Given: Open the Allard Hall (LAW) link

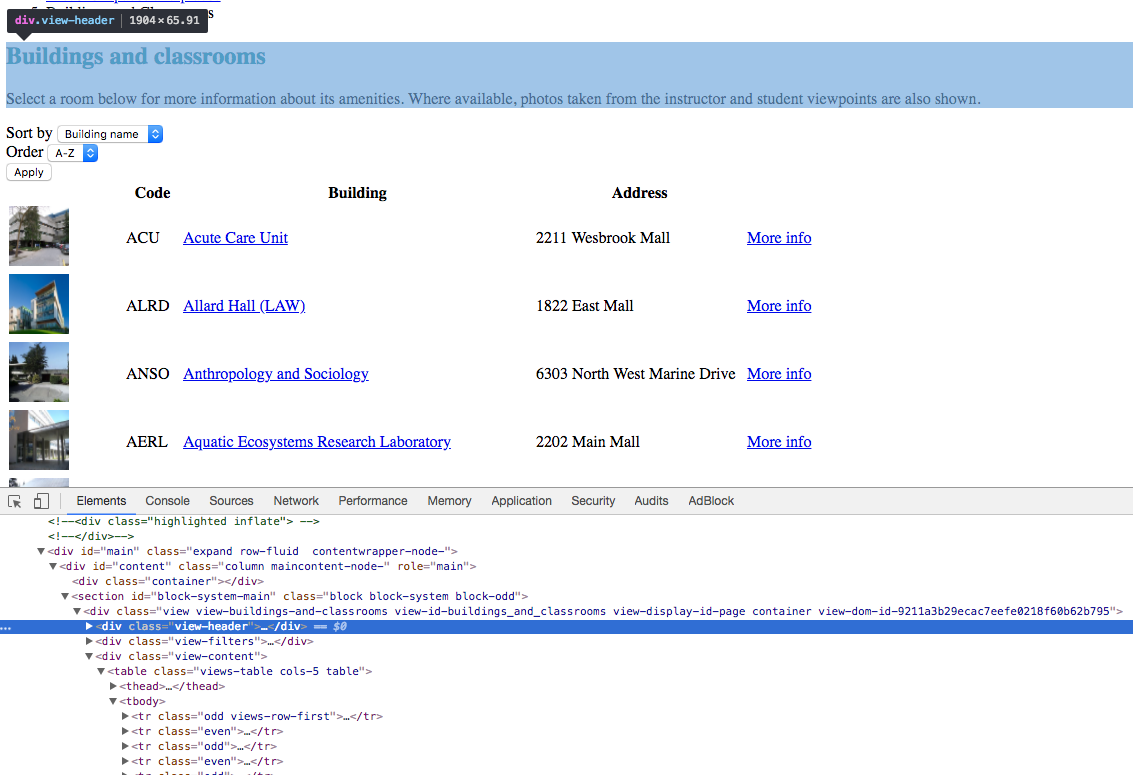Looking at the screenshot, I should (x=244, y=306).
